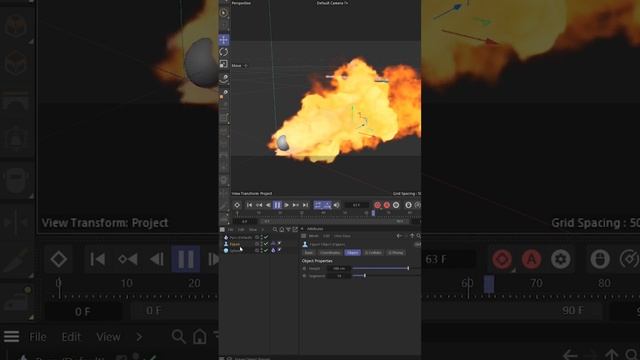Click the Height value field
Screen dimensions: 640x360
[339, 269]
